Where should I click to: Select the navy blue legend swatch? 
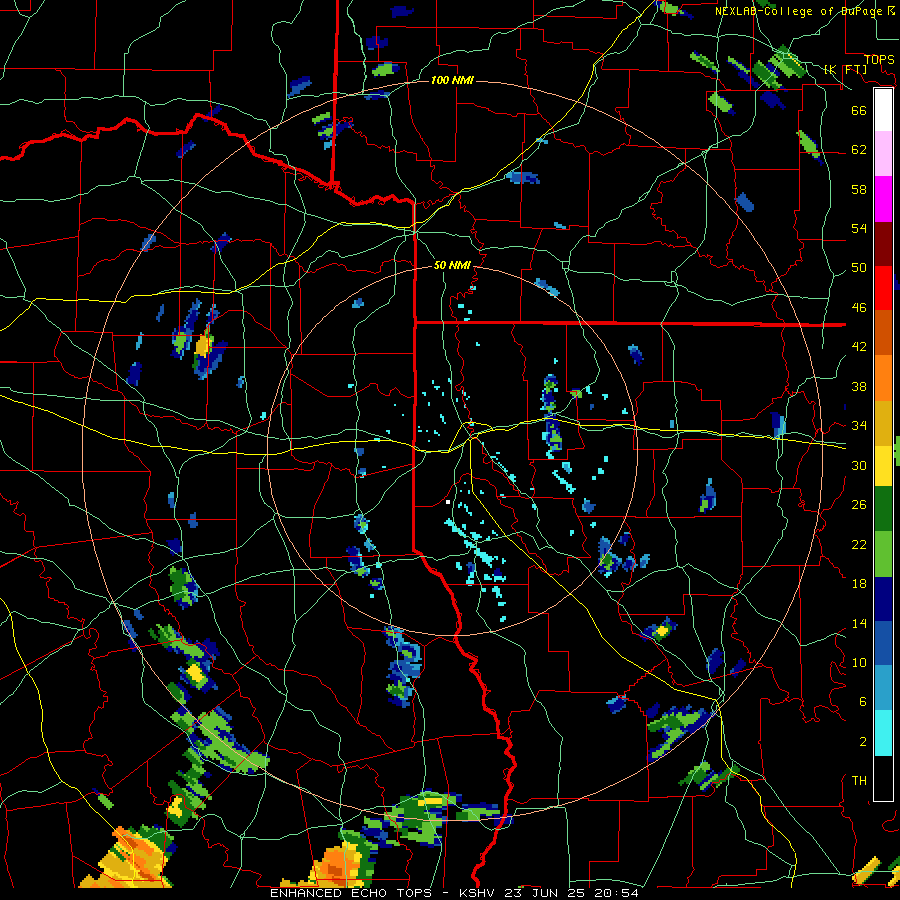tap(883, 599)
